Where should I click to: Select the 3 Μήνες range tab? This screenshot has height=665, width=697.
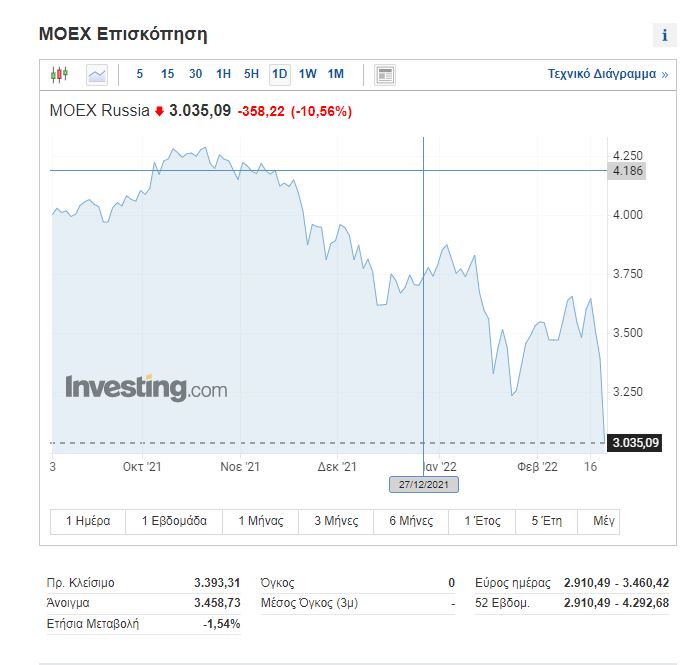tap(336, 521)
